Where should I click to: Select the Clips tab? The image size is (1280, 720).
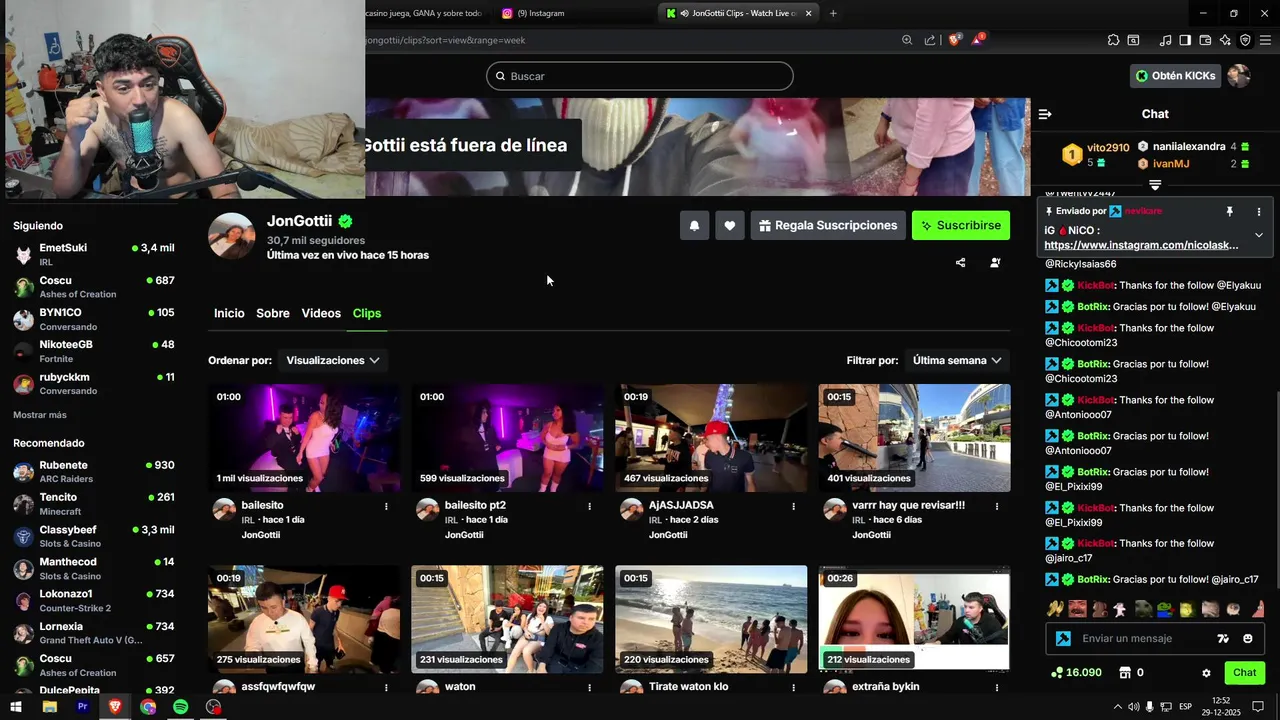(x=367, y=313)
